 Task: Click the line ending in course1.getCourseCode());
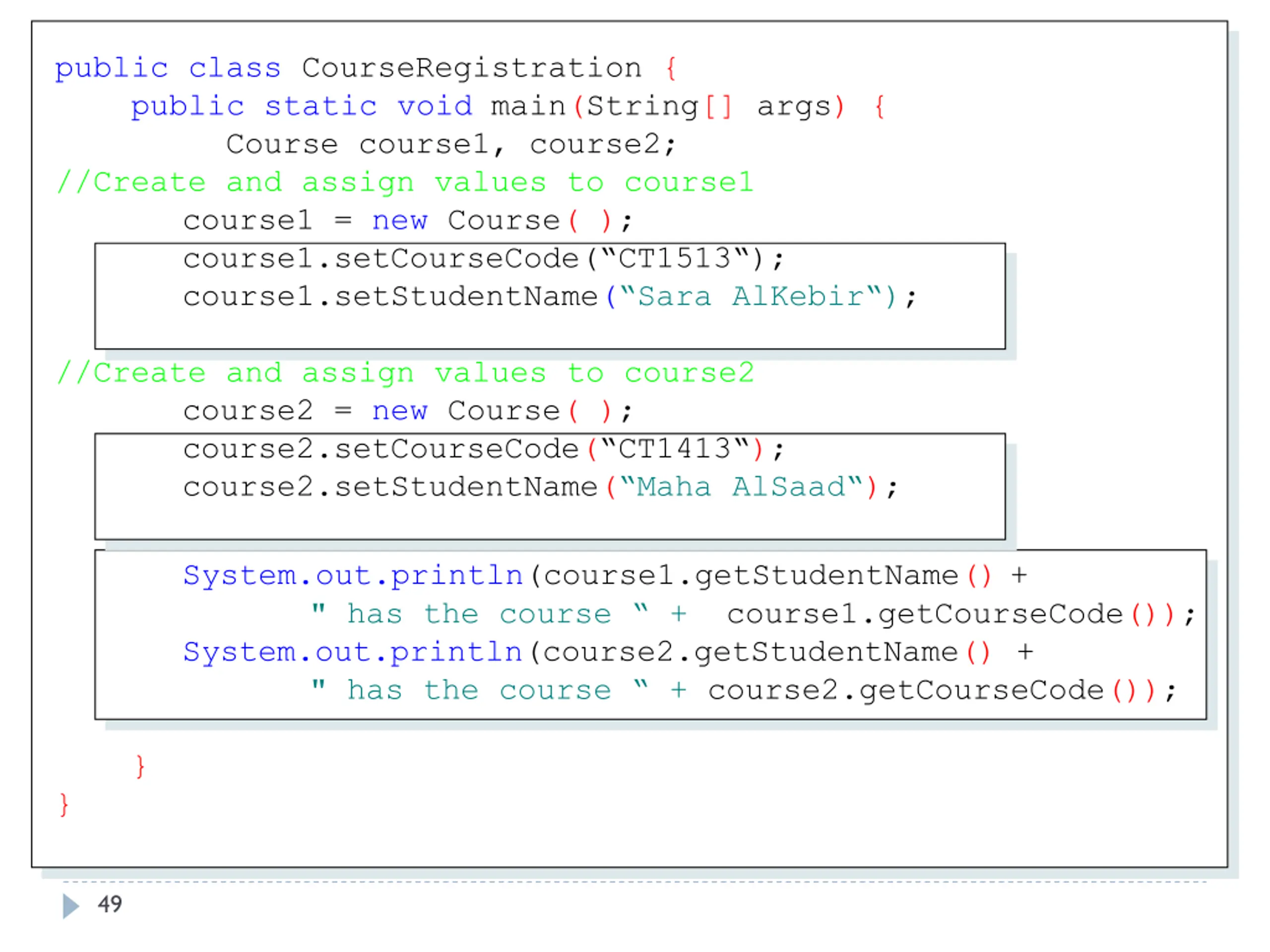pos(754,614)
